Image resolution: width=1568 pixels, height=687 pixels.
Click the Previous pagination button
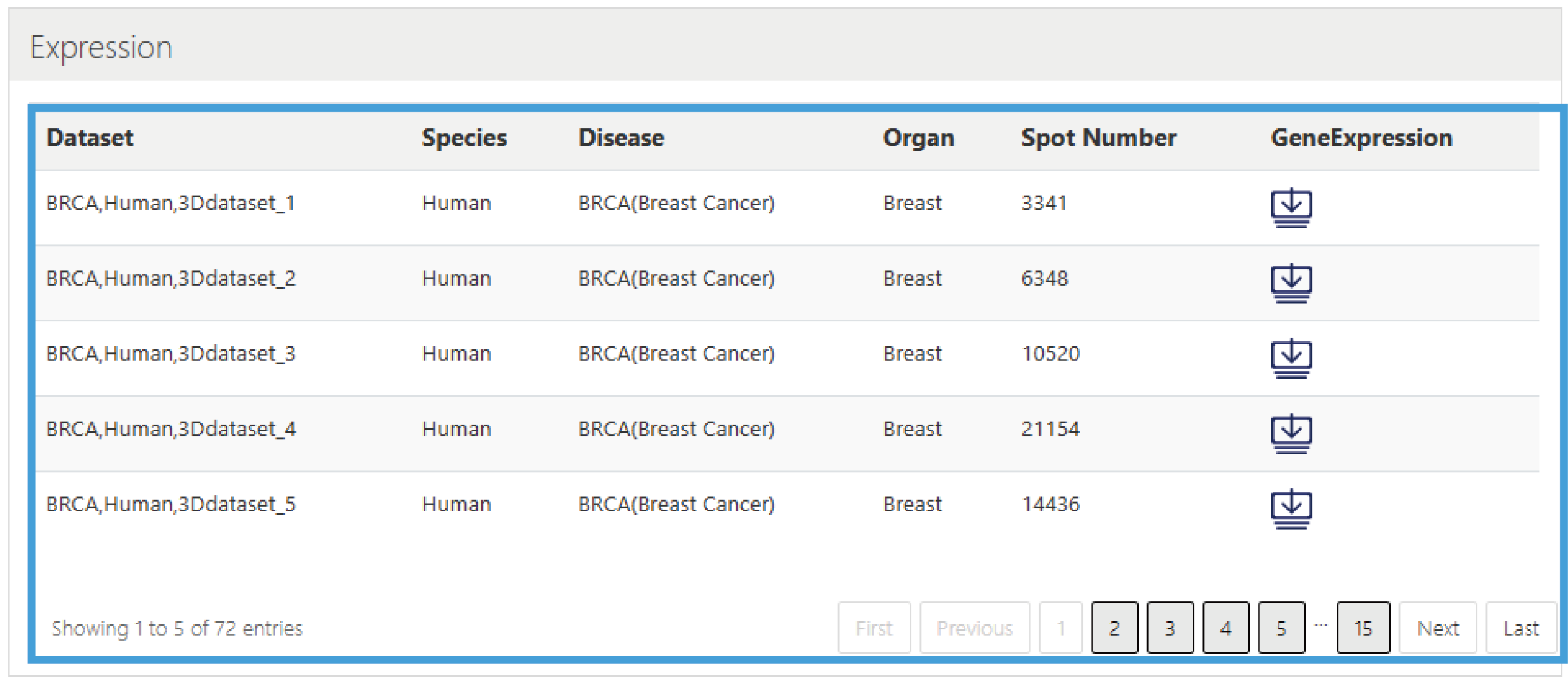coord(975,628)
